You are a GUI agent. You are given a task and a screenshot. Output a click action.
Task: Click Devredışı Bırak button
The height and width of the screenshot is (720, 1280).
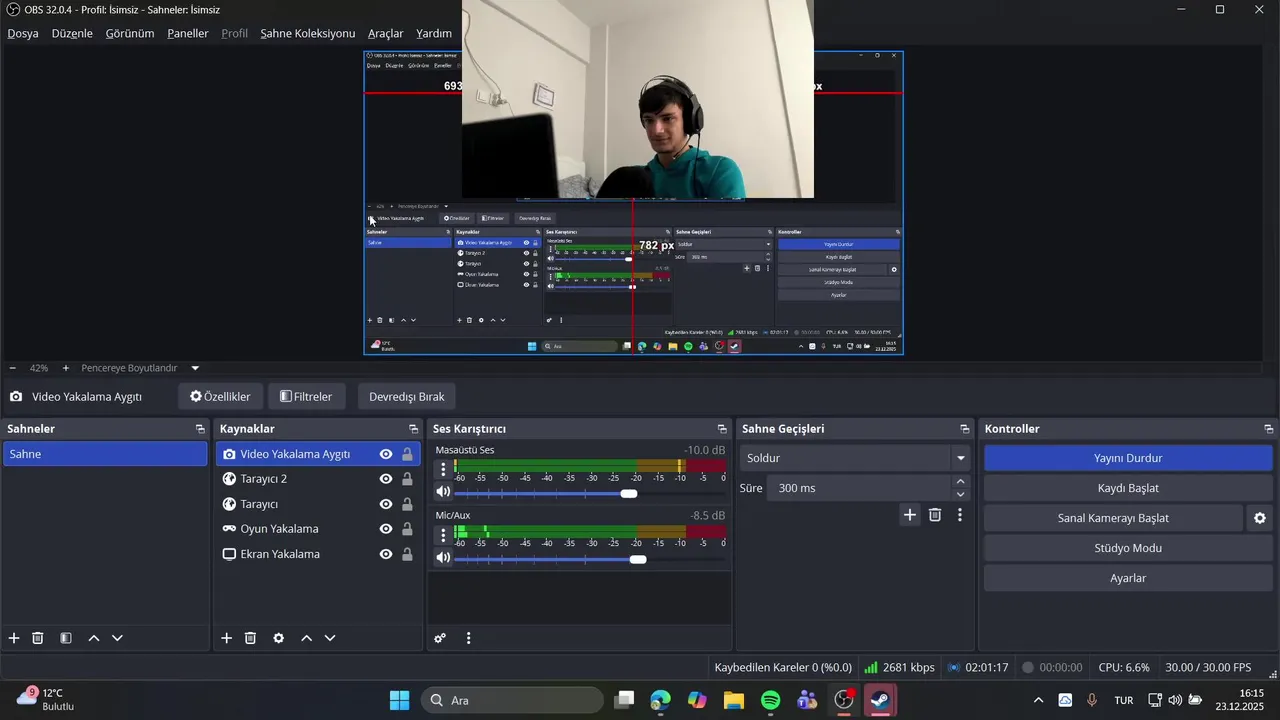407,396
